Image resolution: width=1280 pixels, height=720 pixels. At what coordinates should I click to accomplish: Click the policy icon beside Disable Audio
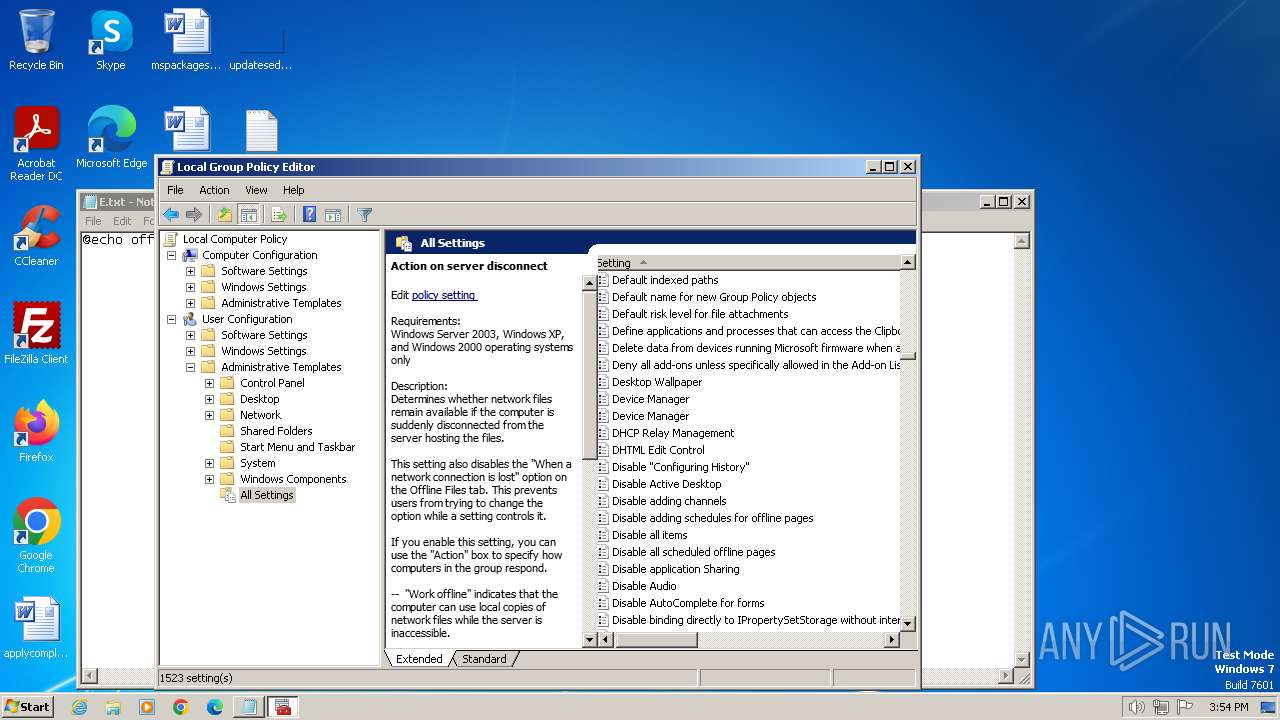tap(603, 586)
